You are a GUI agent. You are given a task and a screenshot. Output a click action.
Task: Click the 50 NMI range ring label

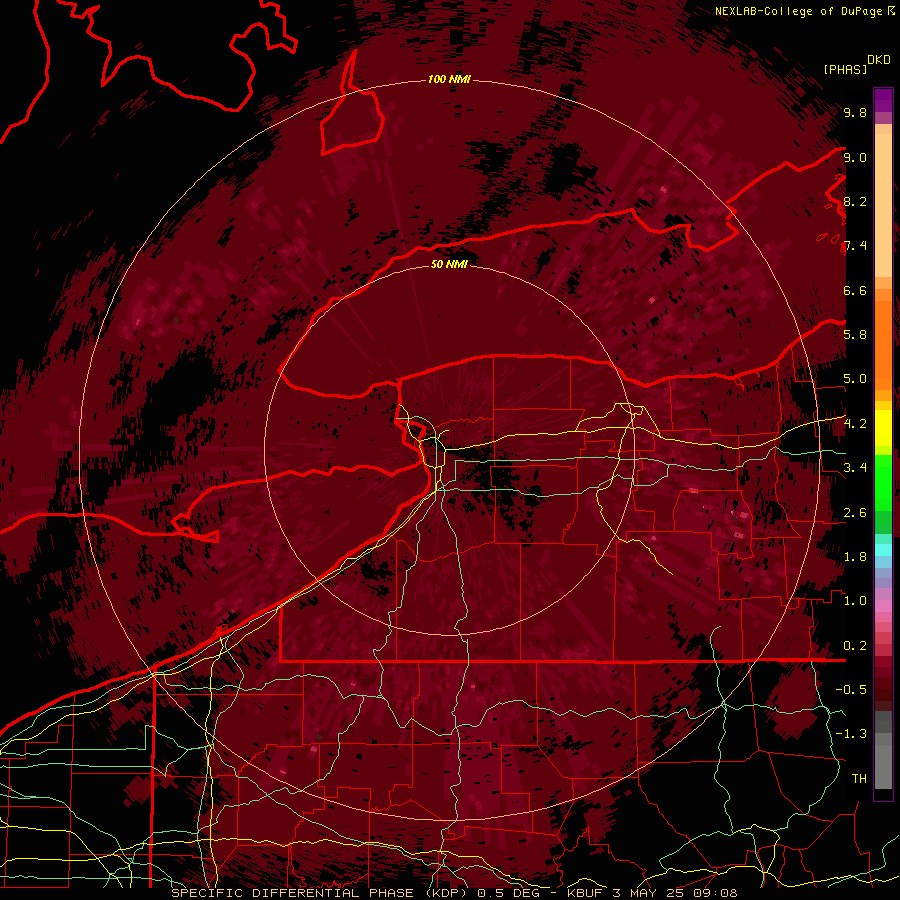(449, 264)
